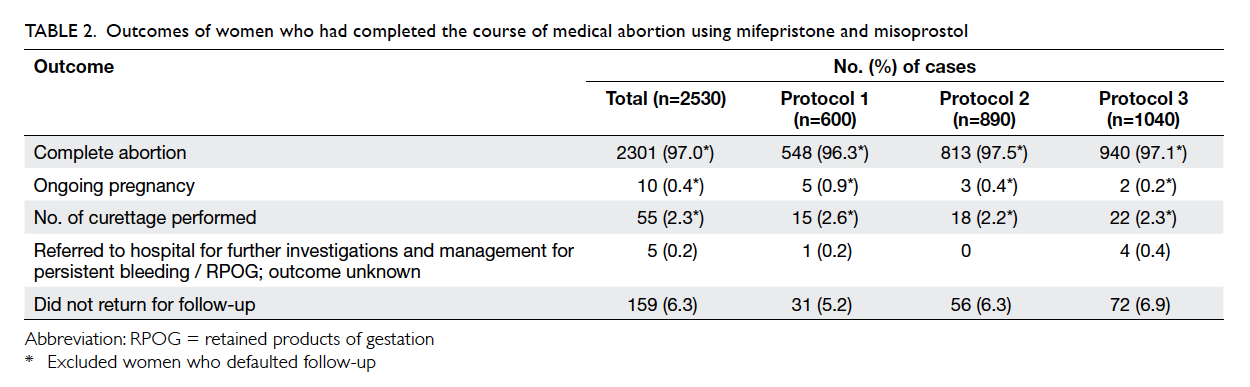Select the Outcome column header

pos(74,67)
